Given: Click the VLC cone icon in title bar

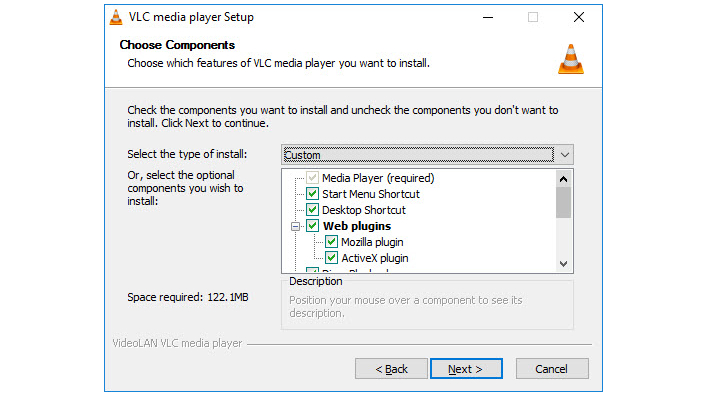Looking at the screenshot, I should click(x=116, y=17).
